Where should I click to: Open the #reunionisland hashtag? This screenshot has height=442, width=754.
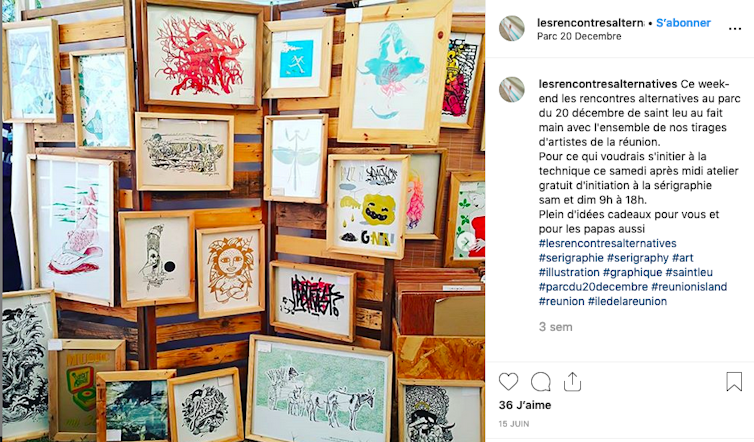click(x=689, y=287)
